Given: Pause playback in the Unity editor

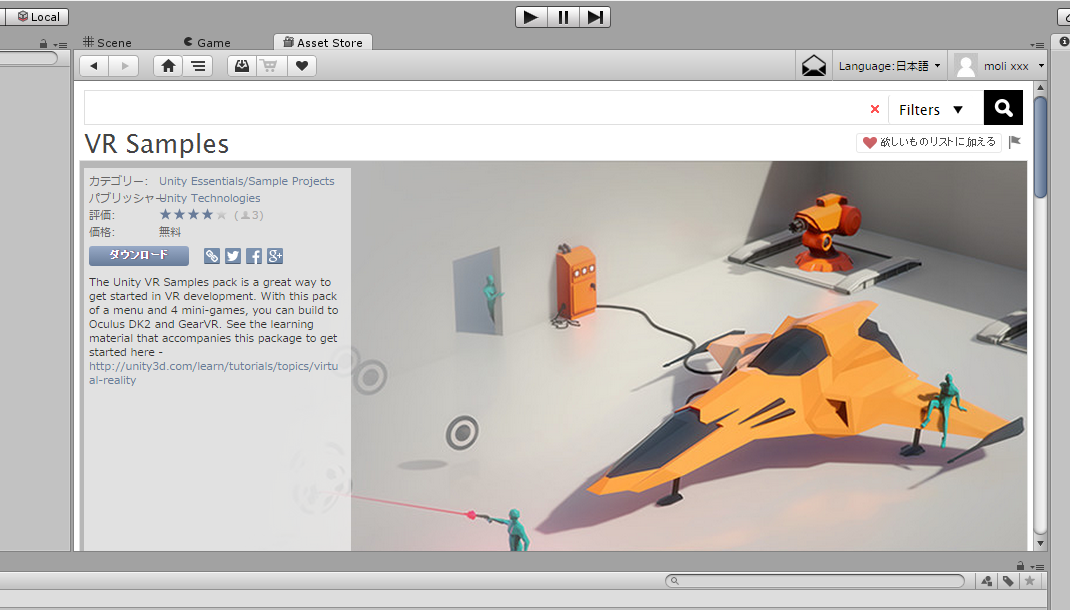Looking at the screenshot, I should pyautogui.click(x=563, y=16).
